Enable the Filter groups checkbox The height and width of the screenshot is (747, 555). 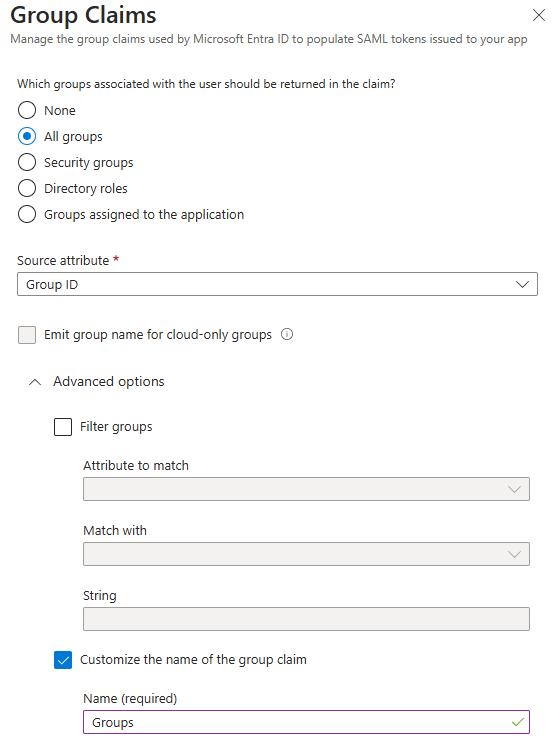pyautogui.click(x=63, y=427)
